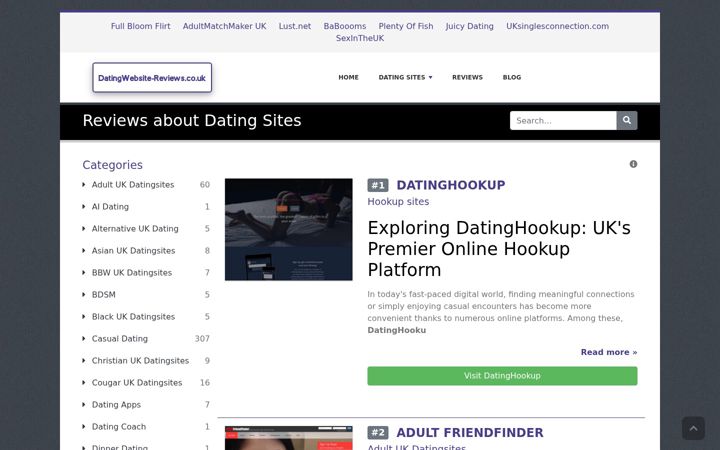Open the DatingHookup screenshot thumbnail
Image resolution: width=720 pixels, height=450 pixels.
pos(289,229)
